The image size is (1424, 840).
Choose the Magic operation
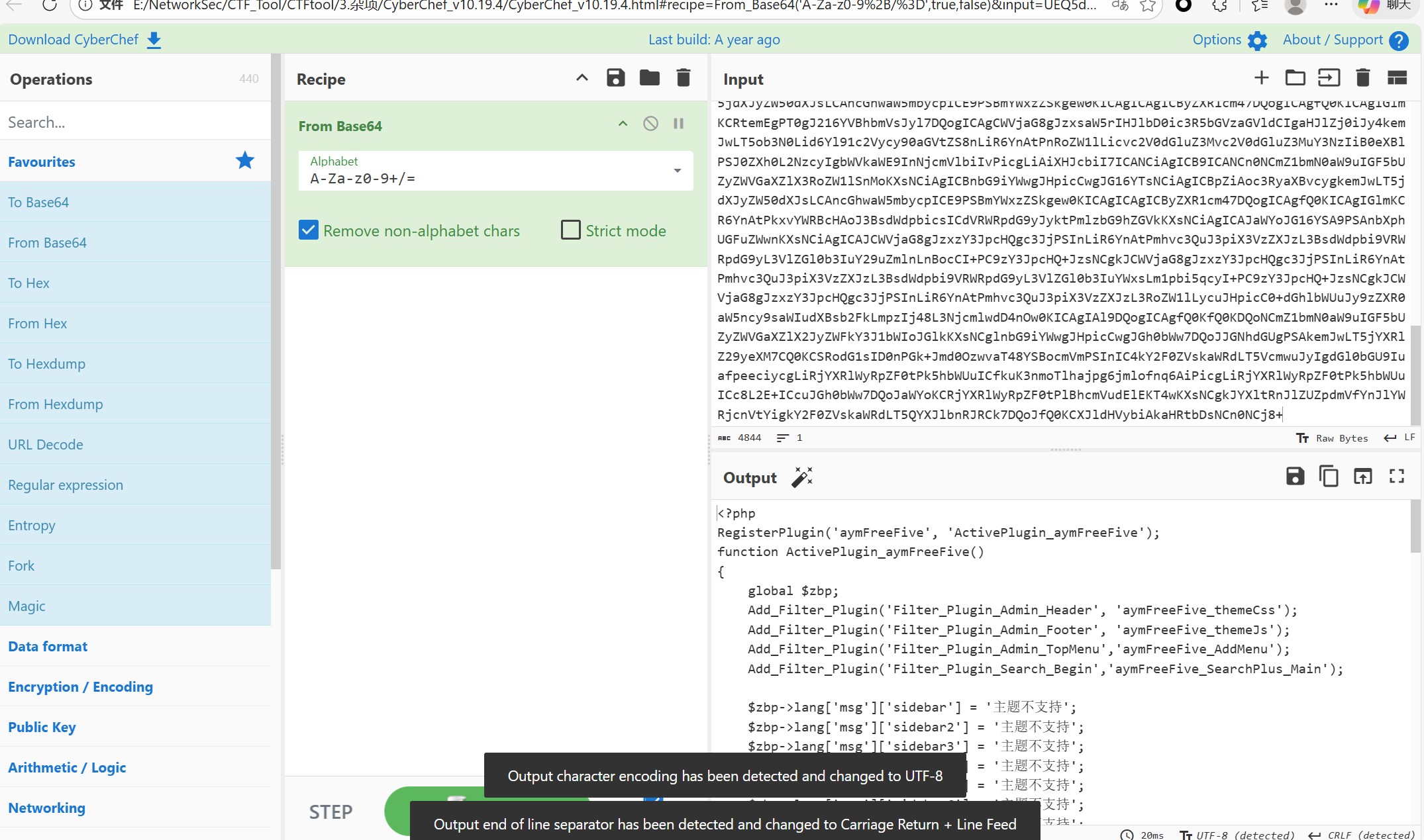[26, 606]
